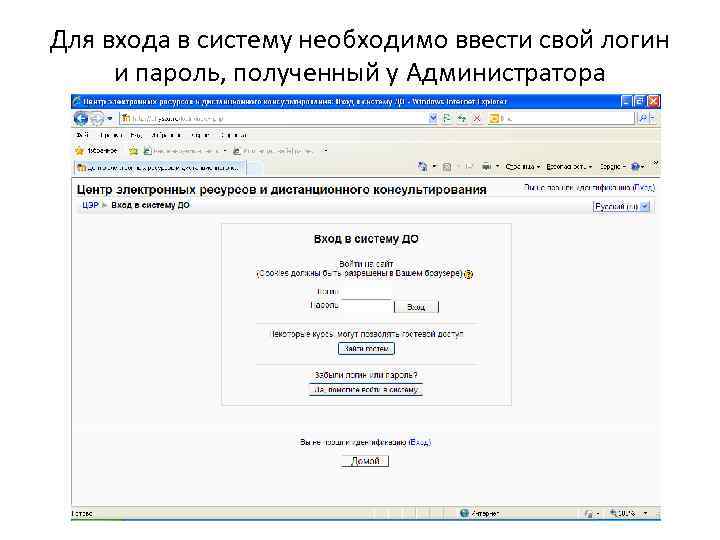Image resolution: width=720 pixels, height=540 pixels.
Task: Click the Пароль input field
Action: coord(367,306)
